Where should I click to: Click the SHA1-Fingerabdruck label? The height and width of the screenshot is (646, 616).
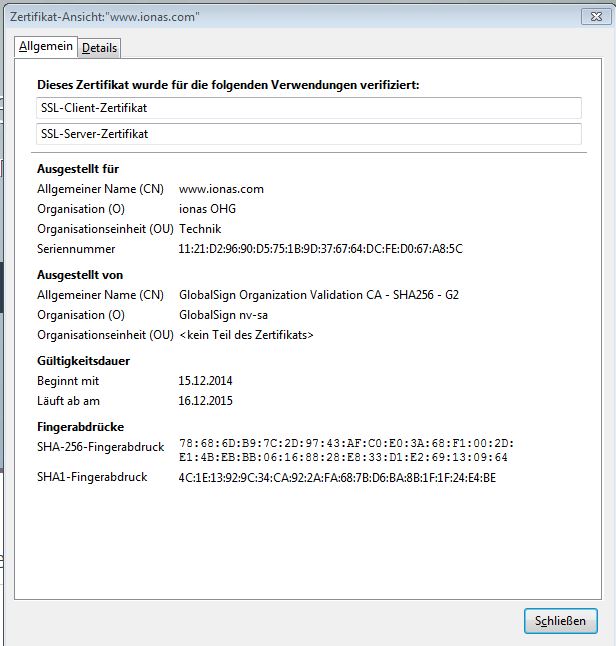coord(92,477)
